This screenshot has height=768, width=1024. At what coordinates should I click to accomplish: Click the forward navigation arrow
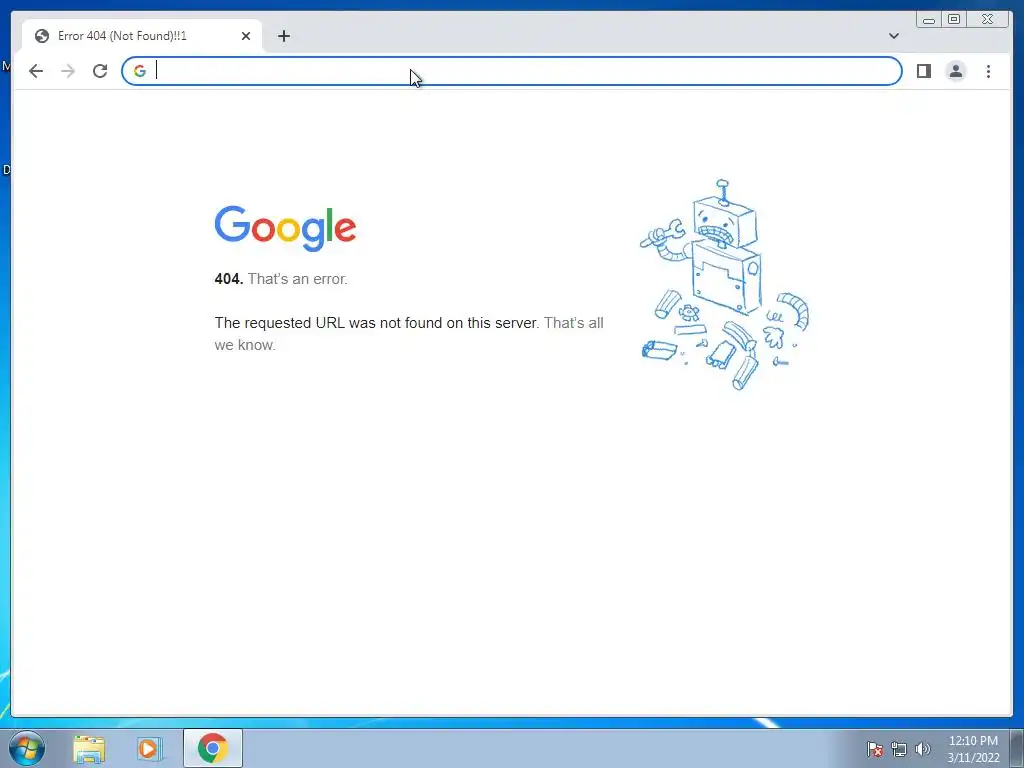(x=68, y=71)
